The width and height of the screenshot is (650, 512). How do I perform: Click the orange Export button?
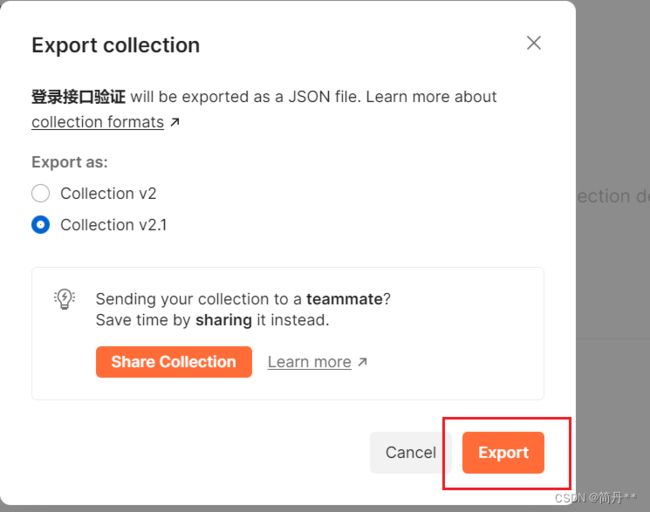pos(503,452)
